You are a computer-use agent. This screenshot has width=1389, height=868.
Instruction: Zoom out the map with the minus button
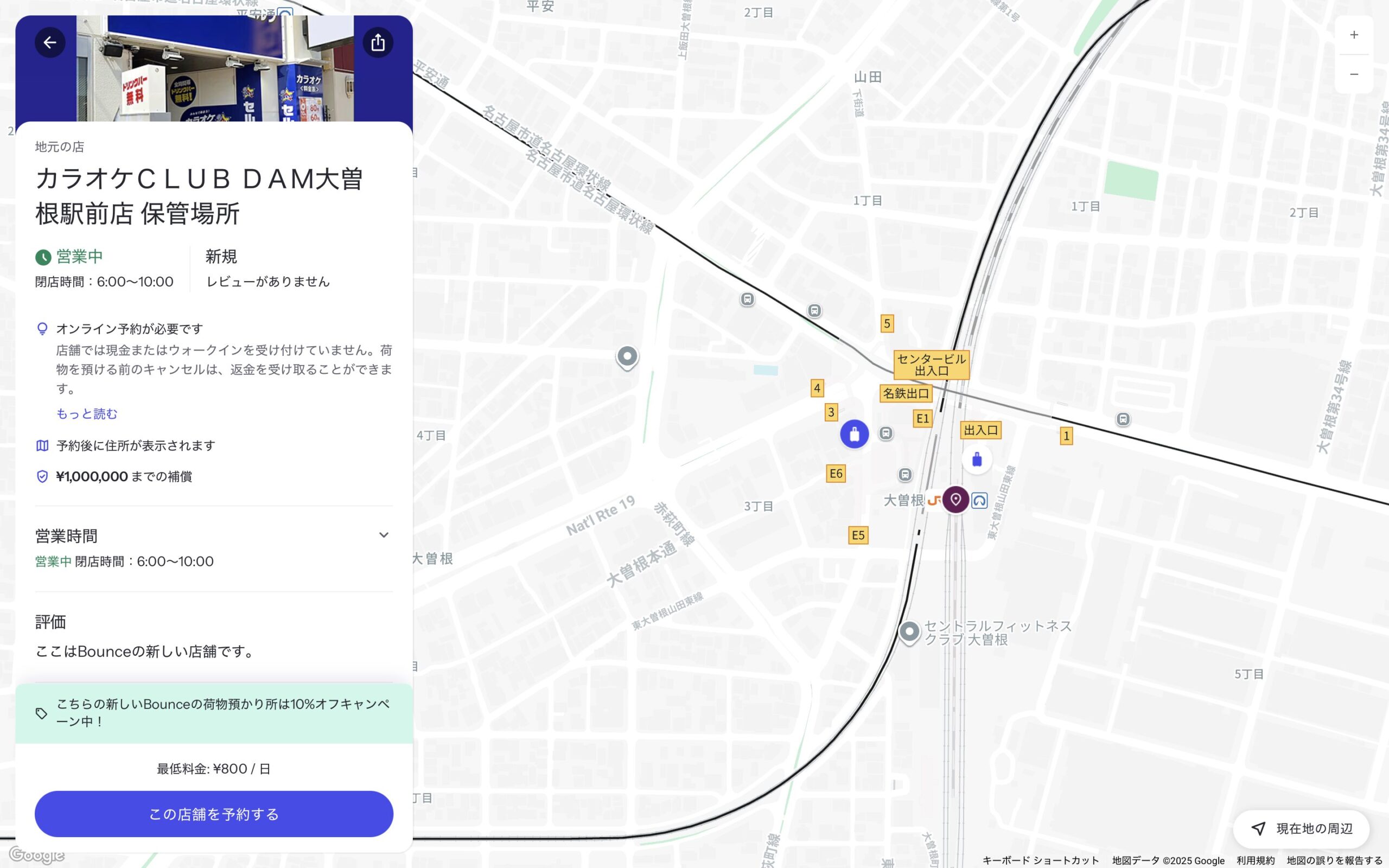[x=1354, y=74]
